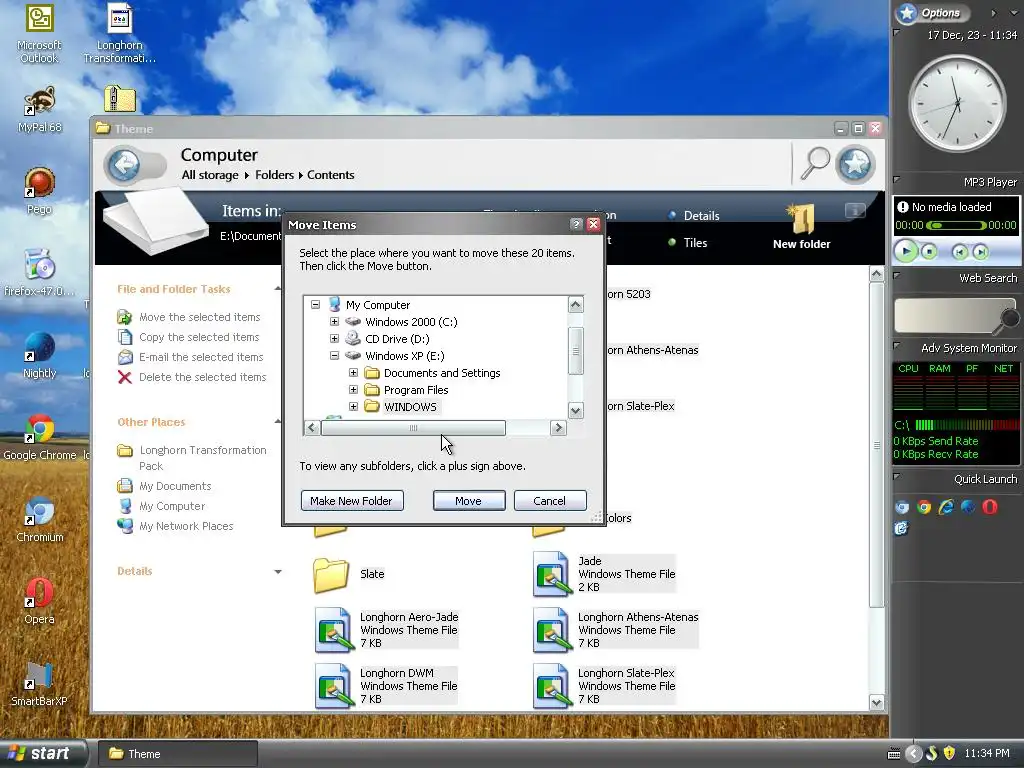
Task: Click Copy the selected items link
Action: click(199, 337)
